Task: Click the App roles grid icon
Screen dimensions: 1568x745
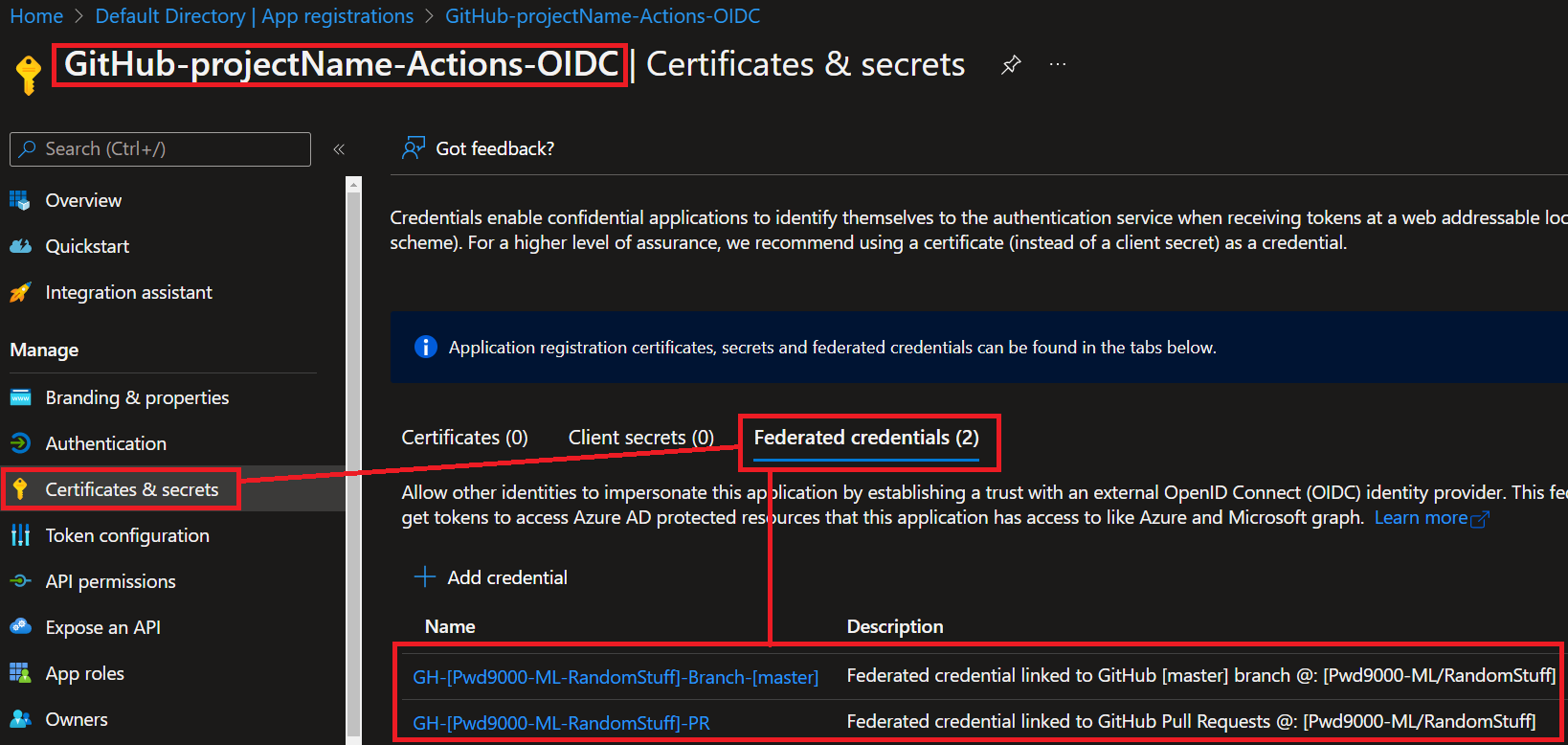Action: 20,673
